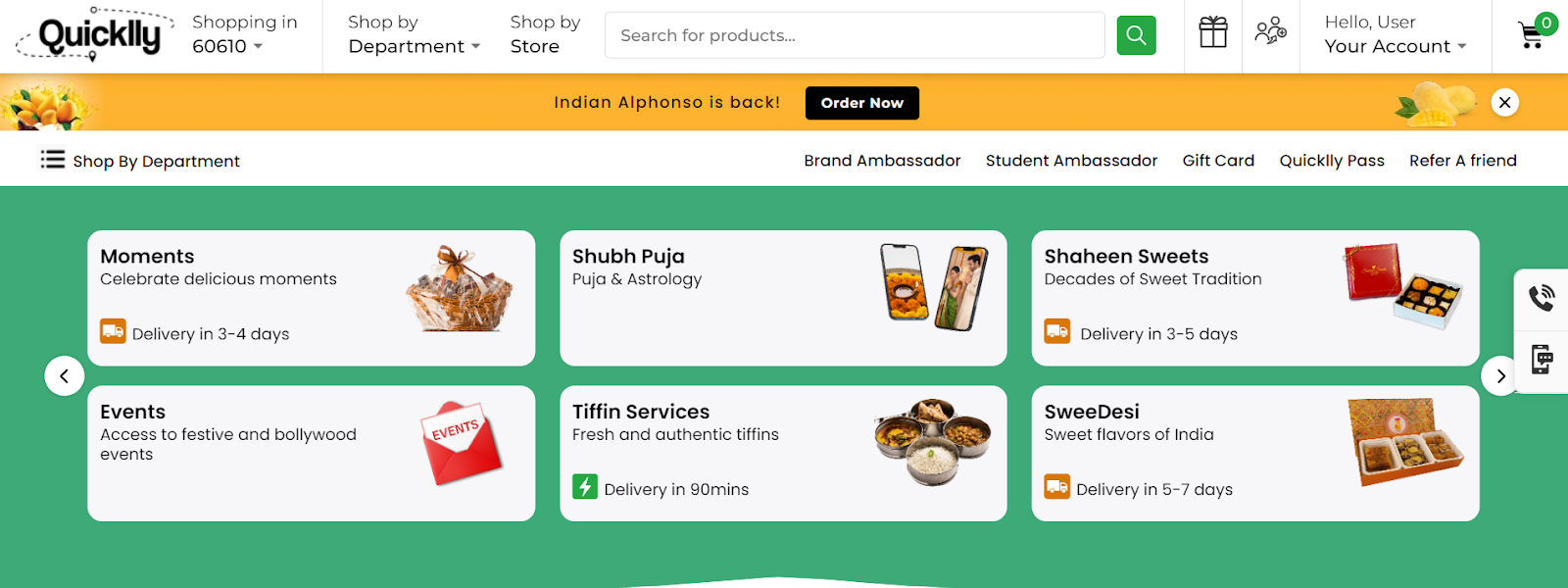Image resolution: width=1568 pixels, height=588 pixels.
Task: Select Quicklly Pass in navigation
Action: click(x=1332, y=160)
